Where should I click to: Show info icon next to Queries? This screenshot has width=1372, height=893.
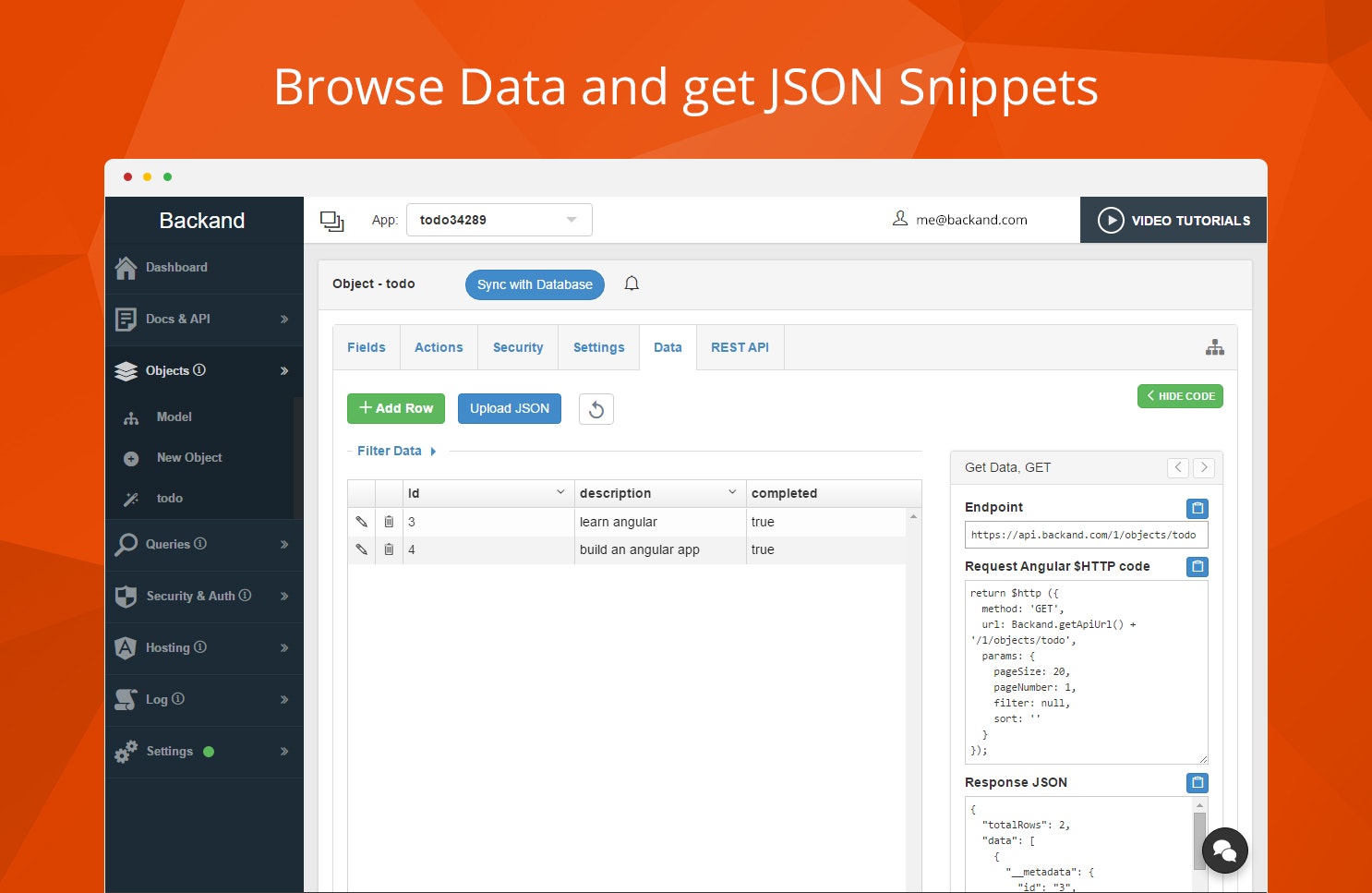click(200, 544)
